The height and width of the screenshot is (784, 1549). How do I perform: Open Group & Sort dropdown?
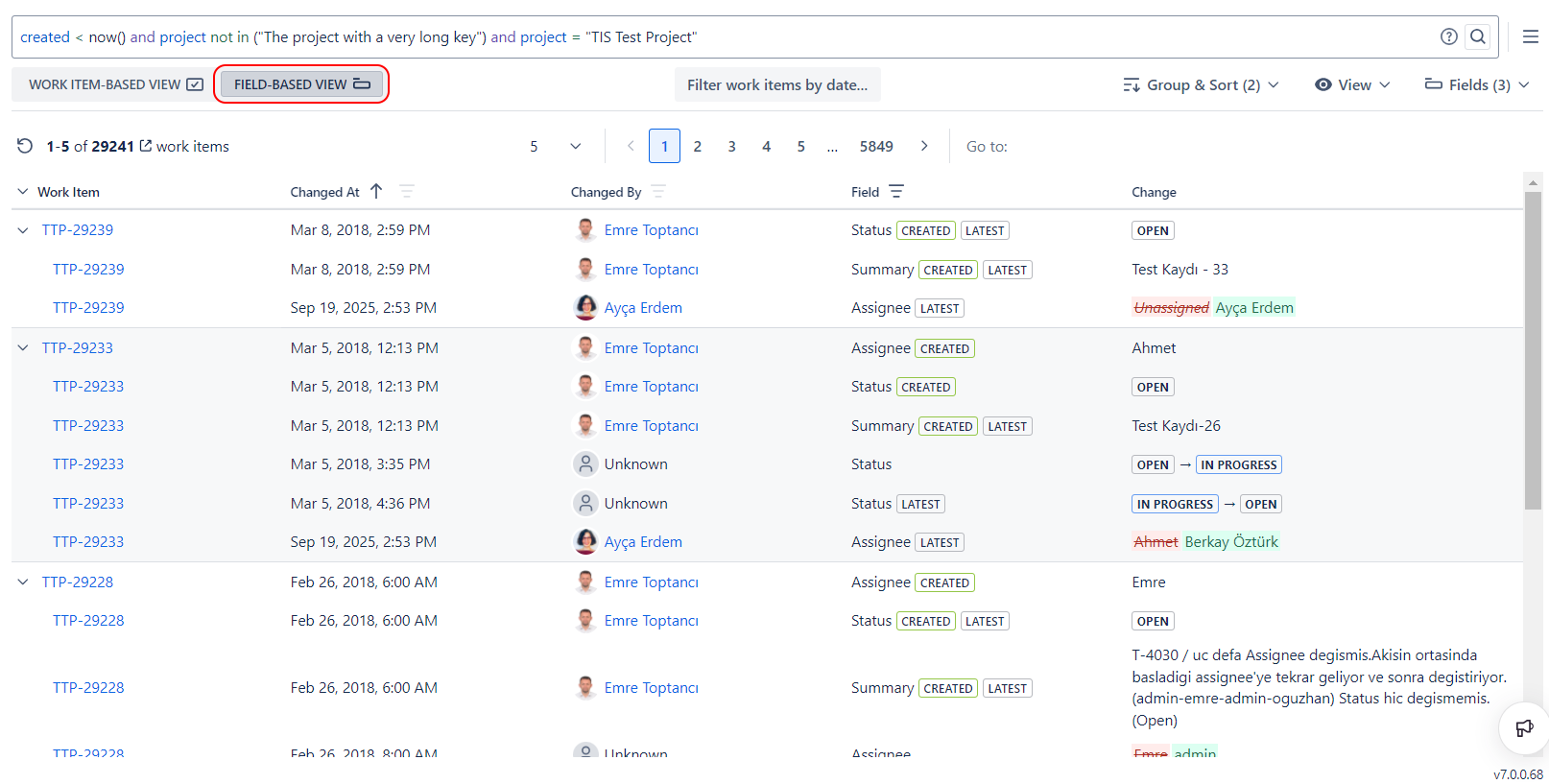click(x=1201, y=84)
